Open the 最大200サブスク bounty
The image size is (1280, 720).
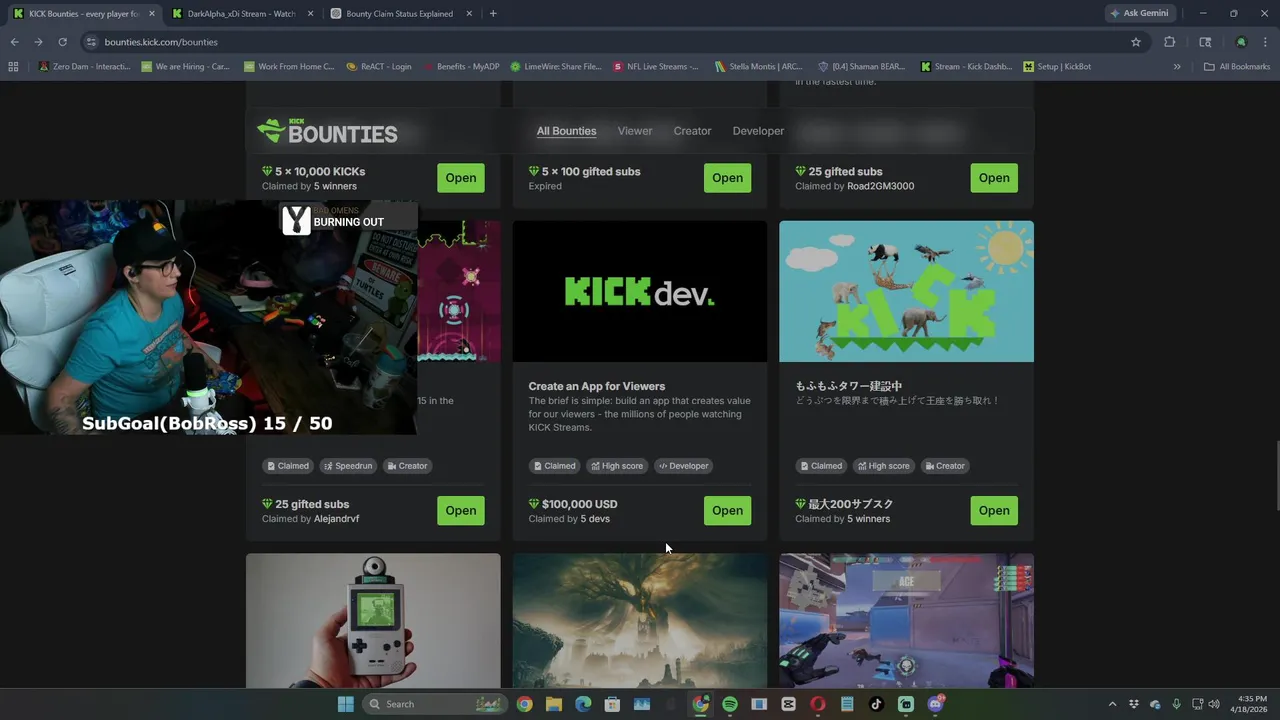(994, 510)
